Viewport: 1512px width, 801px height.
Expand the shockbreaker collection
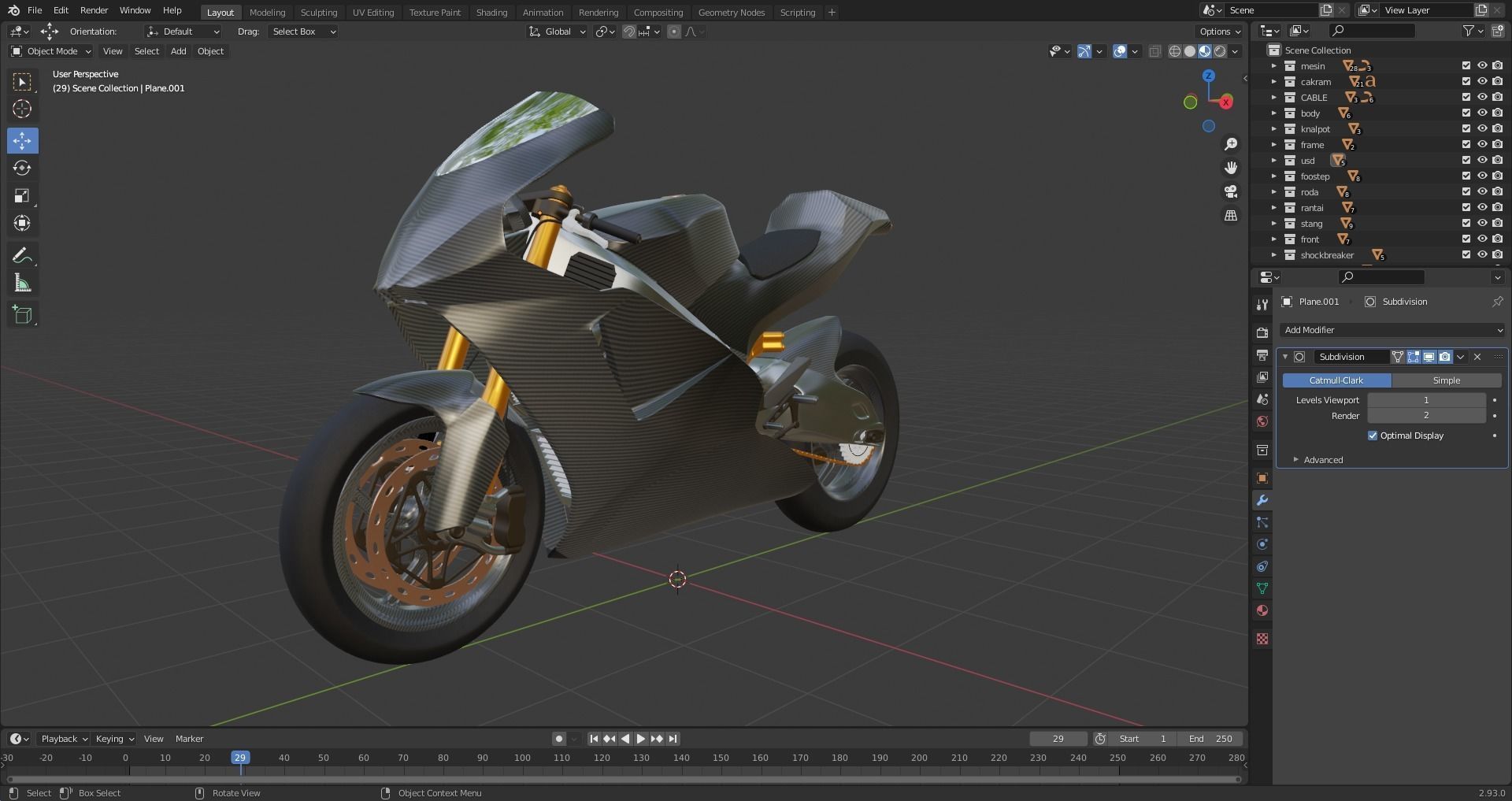click(x=1273, y=255)
